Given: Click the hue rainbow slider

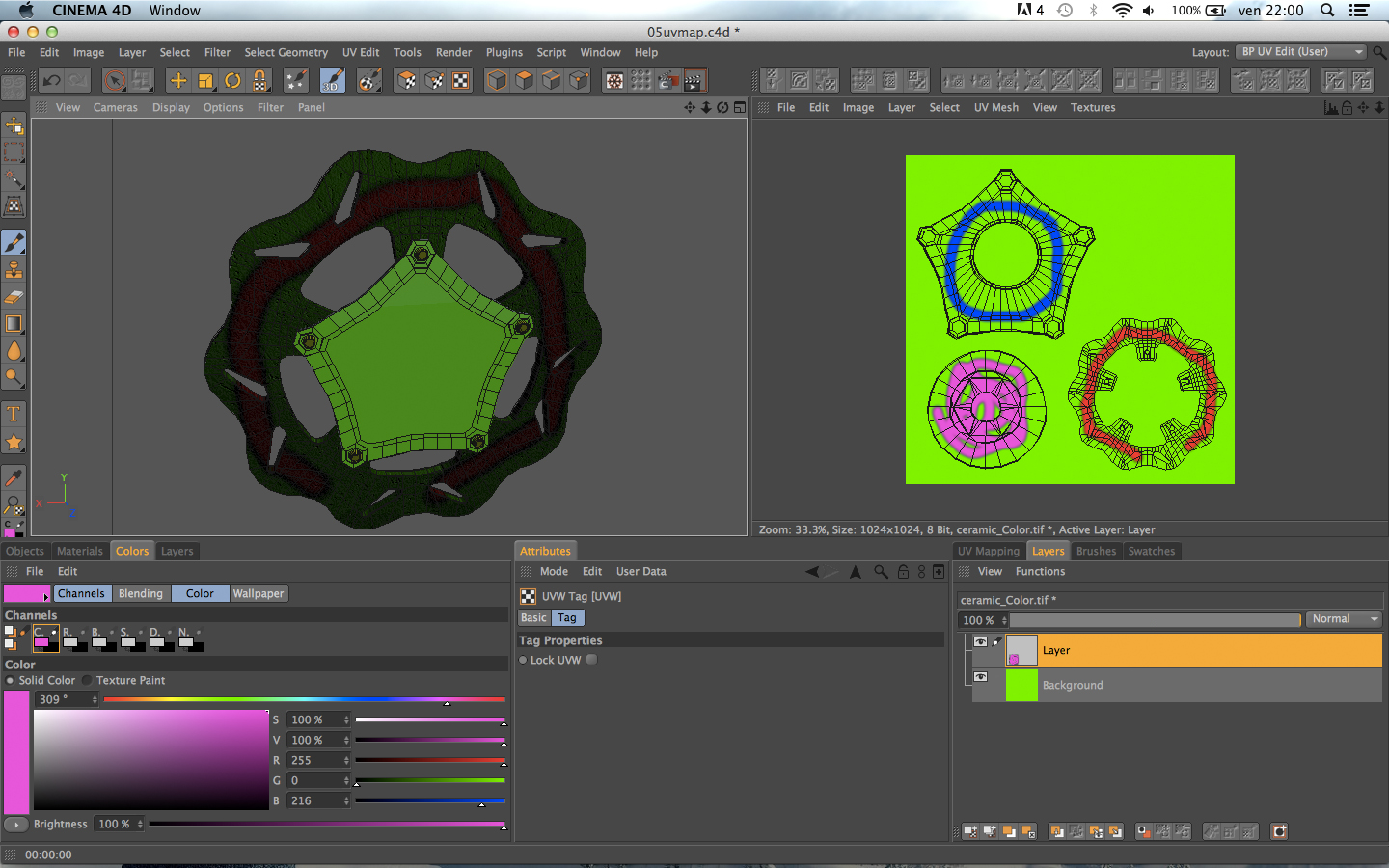Looking at the screenshot, I should pyautogui.click(x=304, y=699).
